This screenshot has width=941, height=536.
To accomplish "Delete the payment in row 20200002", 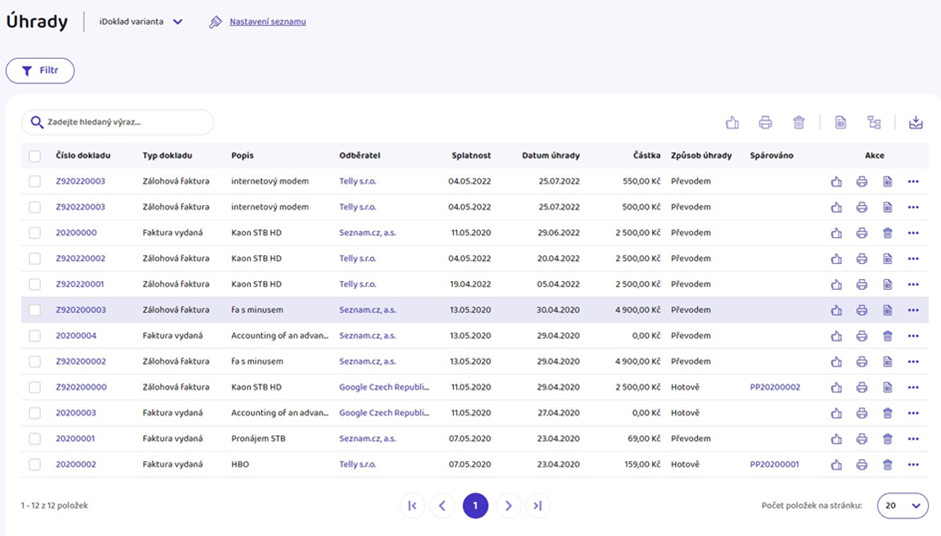I will pos(888,465).
